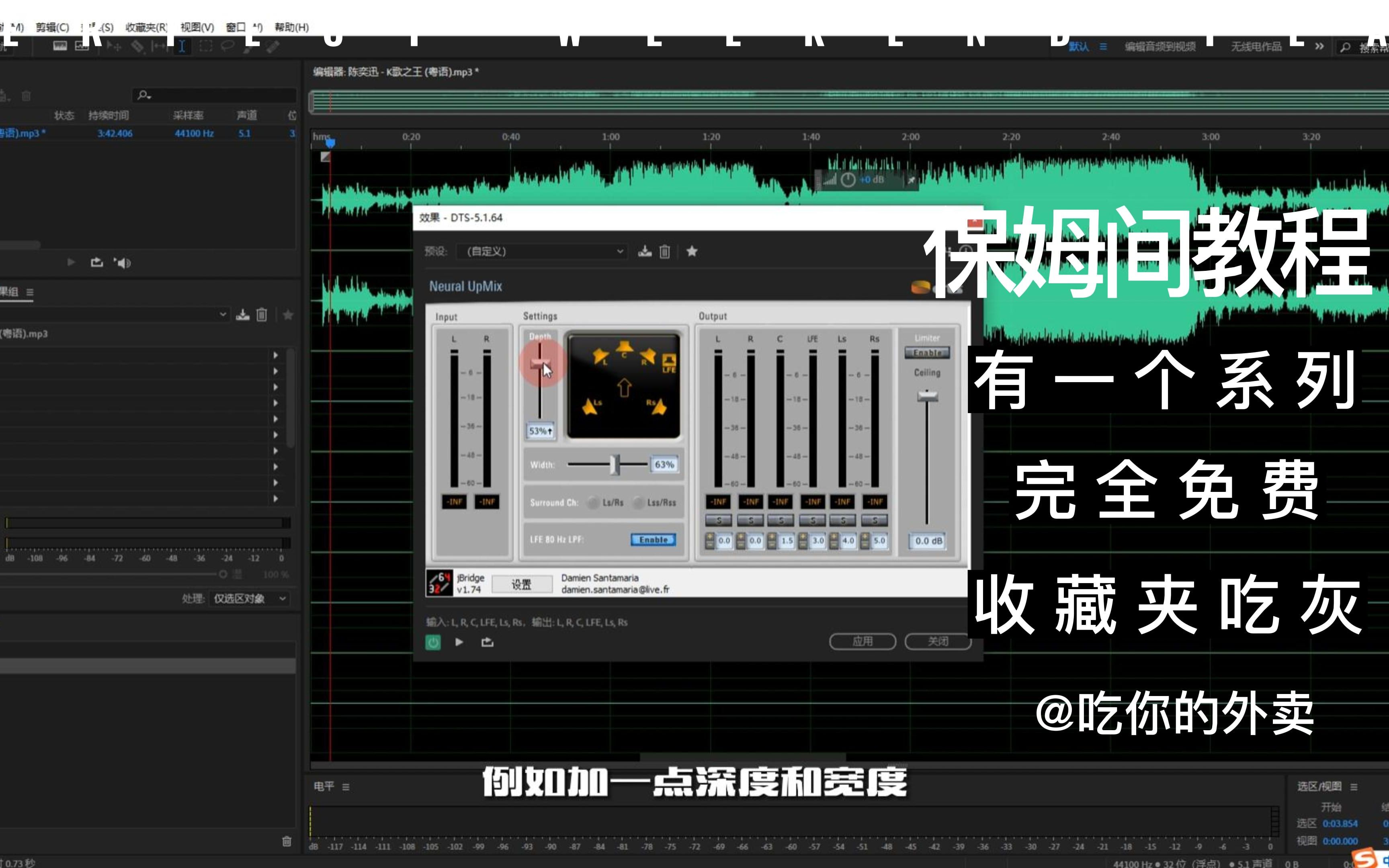Image resolution: width=1389 pixels, height=868 pixels.
Task: Toggle the Limiter Enable button
Action: (x=927, y=352)
